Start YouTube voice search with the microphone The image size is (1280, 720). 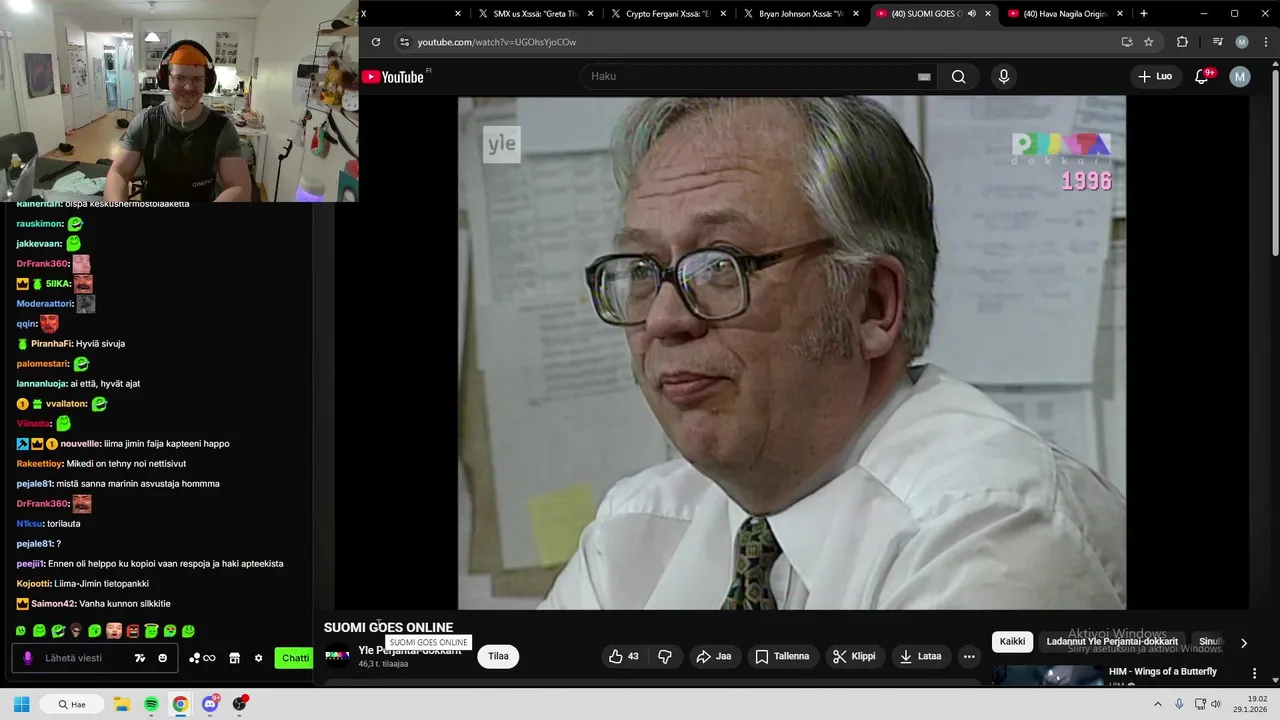(1003, 77)
